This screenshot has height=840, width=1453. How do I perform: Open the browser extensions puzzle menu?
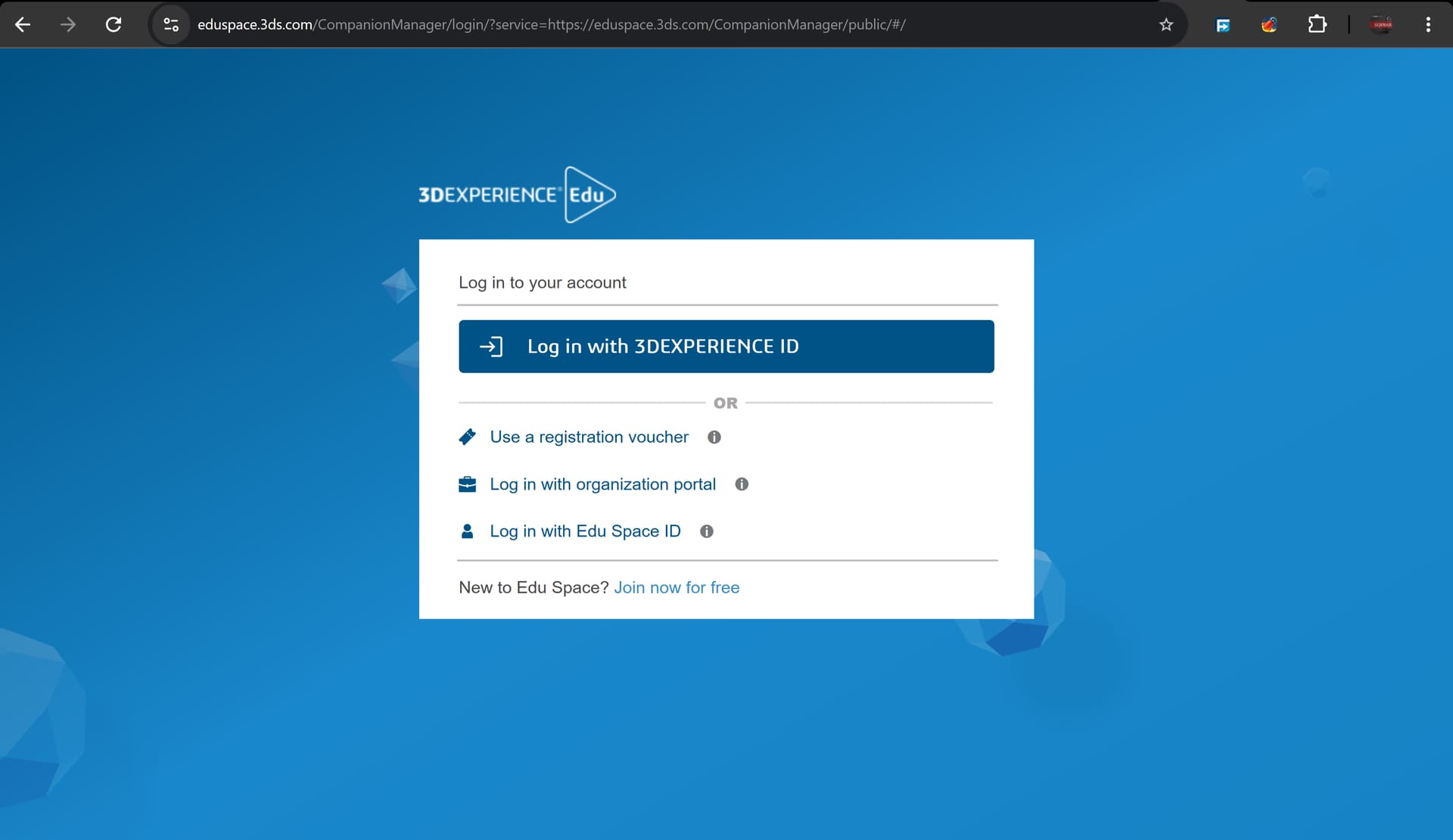click(1317, 24)
